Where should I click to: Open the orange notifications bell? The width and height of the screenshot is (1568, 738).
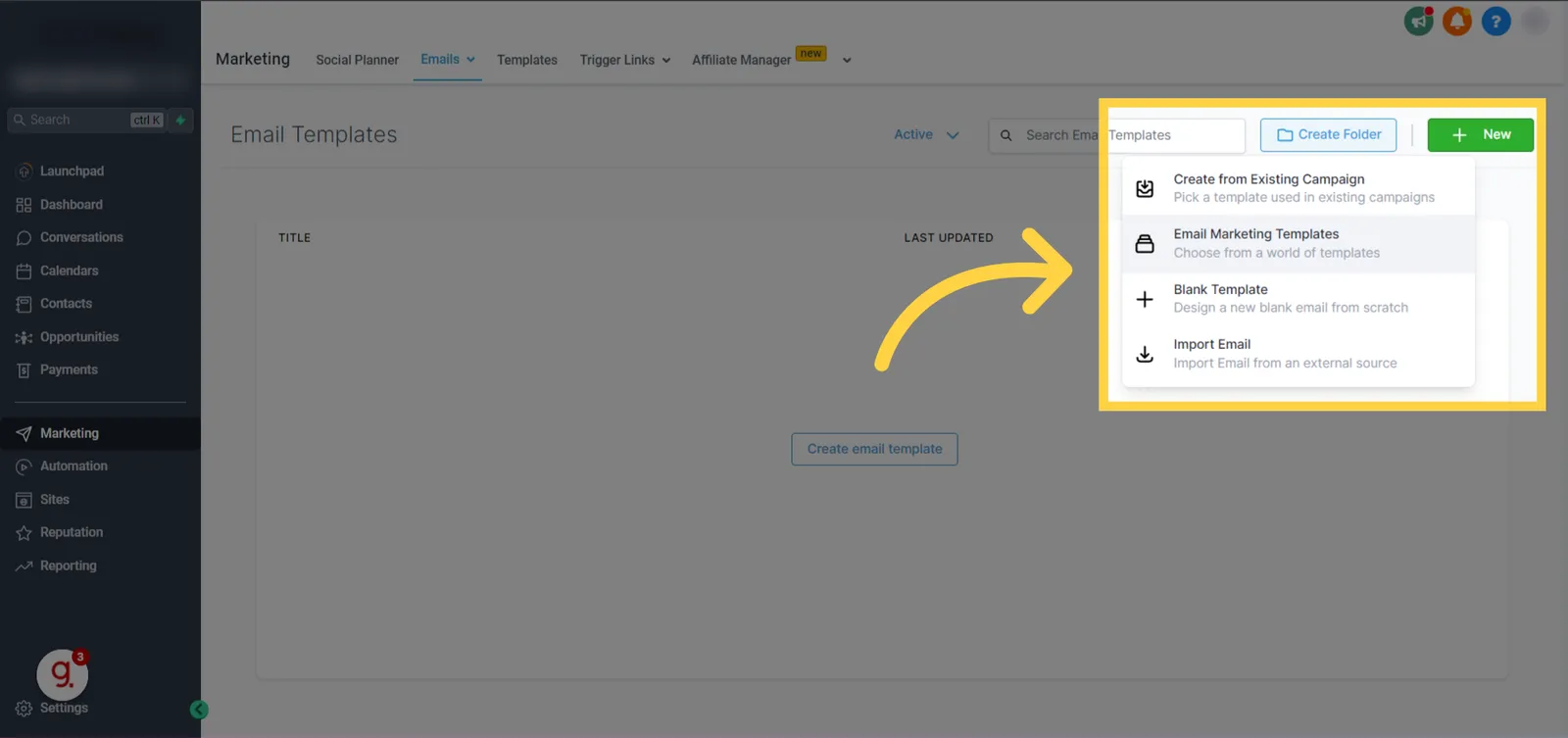point(1457,21)
